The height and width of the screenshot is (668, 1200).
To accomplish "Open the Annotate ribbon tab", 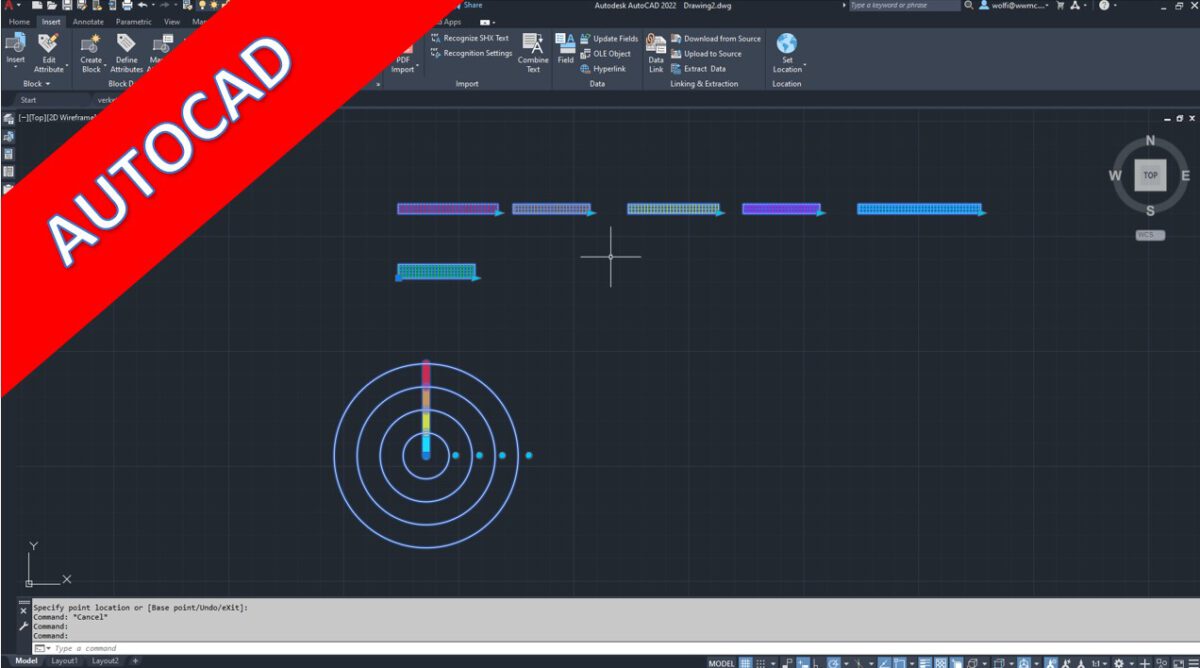I will [x=87, y=21].
